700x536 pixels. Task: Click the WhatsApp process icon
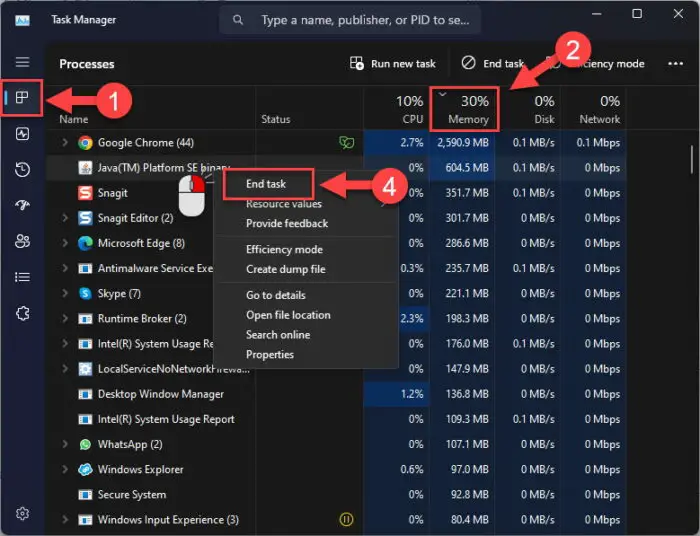coord(85,445)
